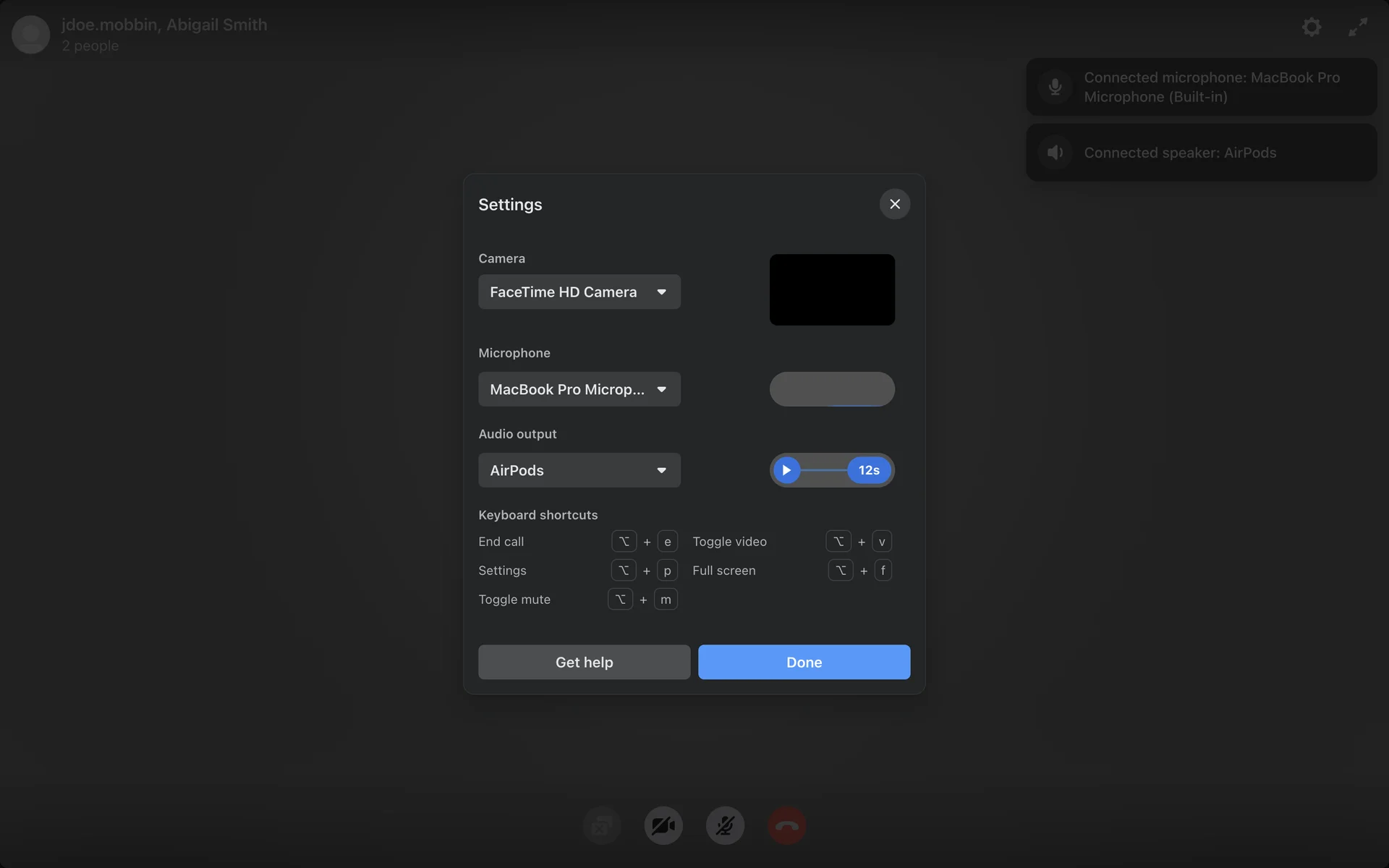This screenshot has height=868, width=1389.
Task: Open the AirPods audio output dropdown
Action: [579, 470]
